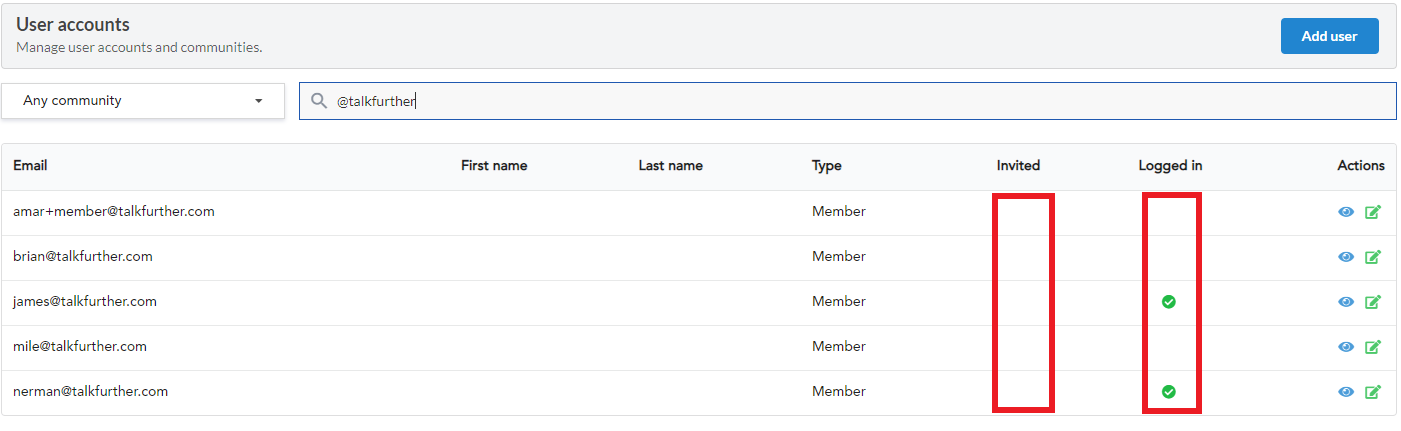Edit brian@talkfurther.com user
This screenshot has height=431, width=1401.
[1373, 257]
